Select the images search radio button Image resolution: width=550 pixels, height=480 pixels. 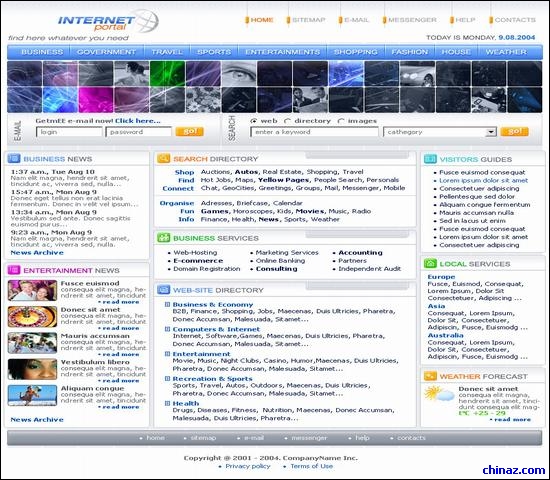tap(341, 121)
